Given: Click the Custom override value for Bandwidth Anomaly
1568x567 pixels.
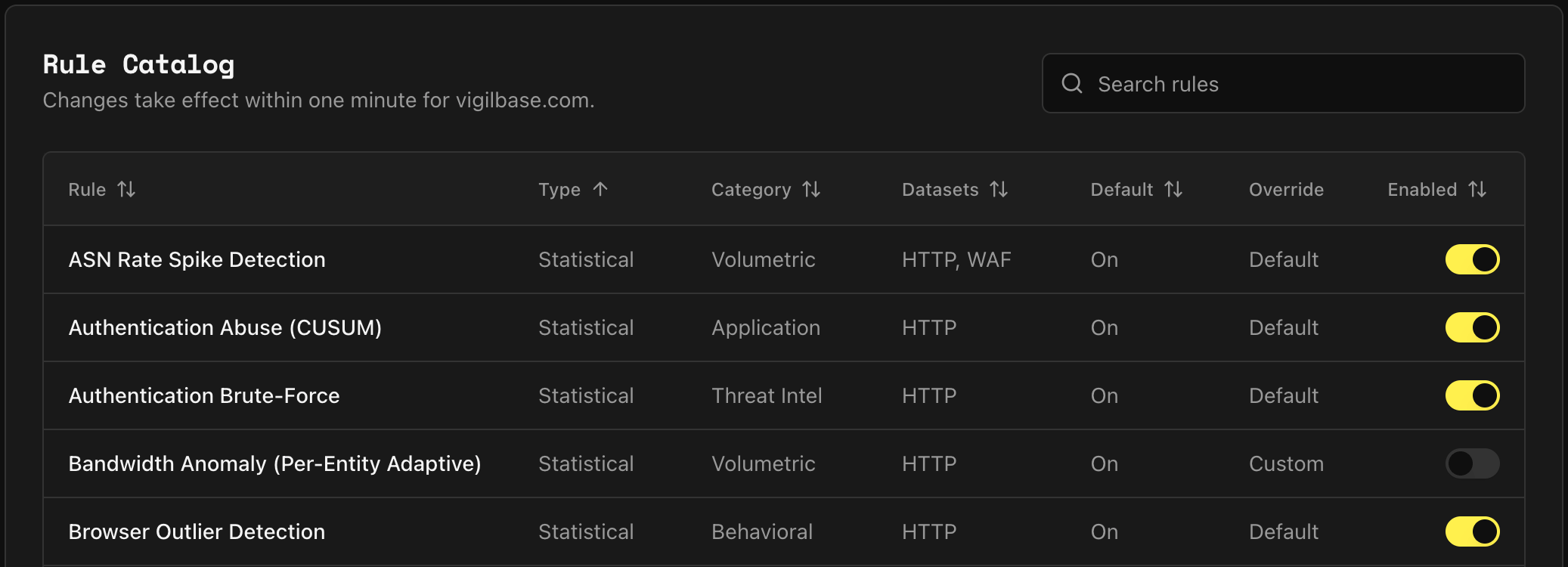Looking at the screenshot, I should coord(1286,463).
